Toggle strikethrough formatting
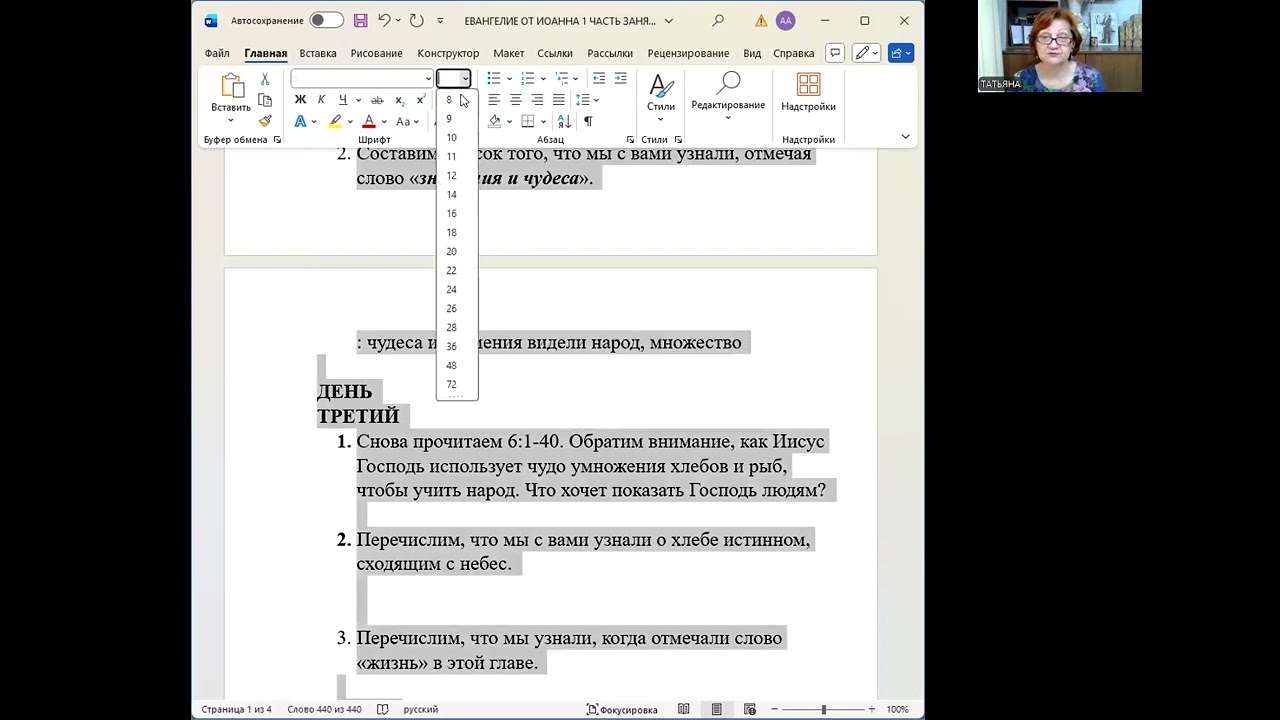The height and width of the screenshot is (720, 1280). (377, 99)
